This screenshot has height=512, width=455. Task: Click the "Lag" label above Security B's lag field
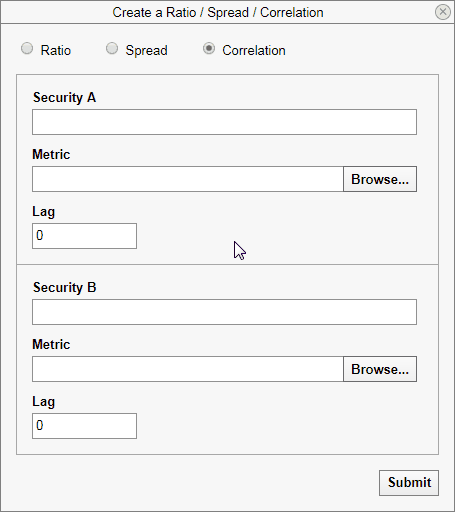(x=44, y=402)
